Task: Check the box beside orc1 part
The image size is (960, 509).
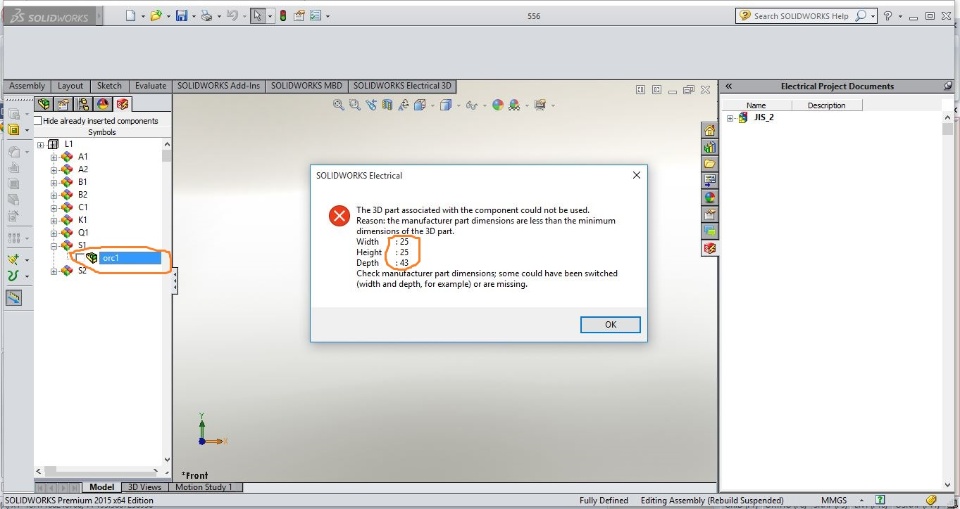Action: [x=80, y=258]
